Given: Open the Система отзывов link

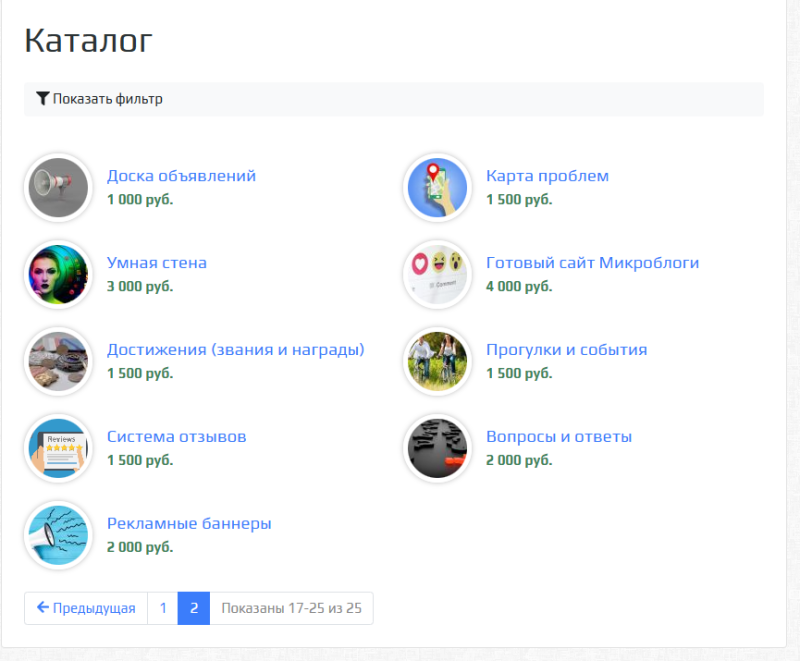Looking at the screenshot, I should point(176,437).
